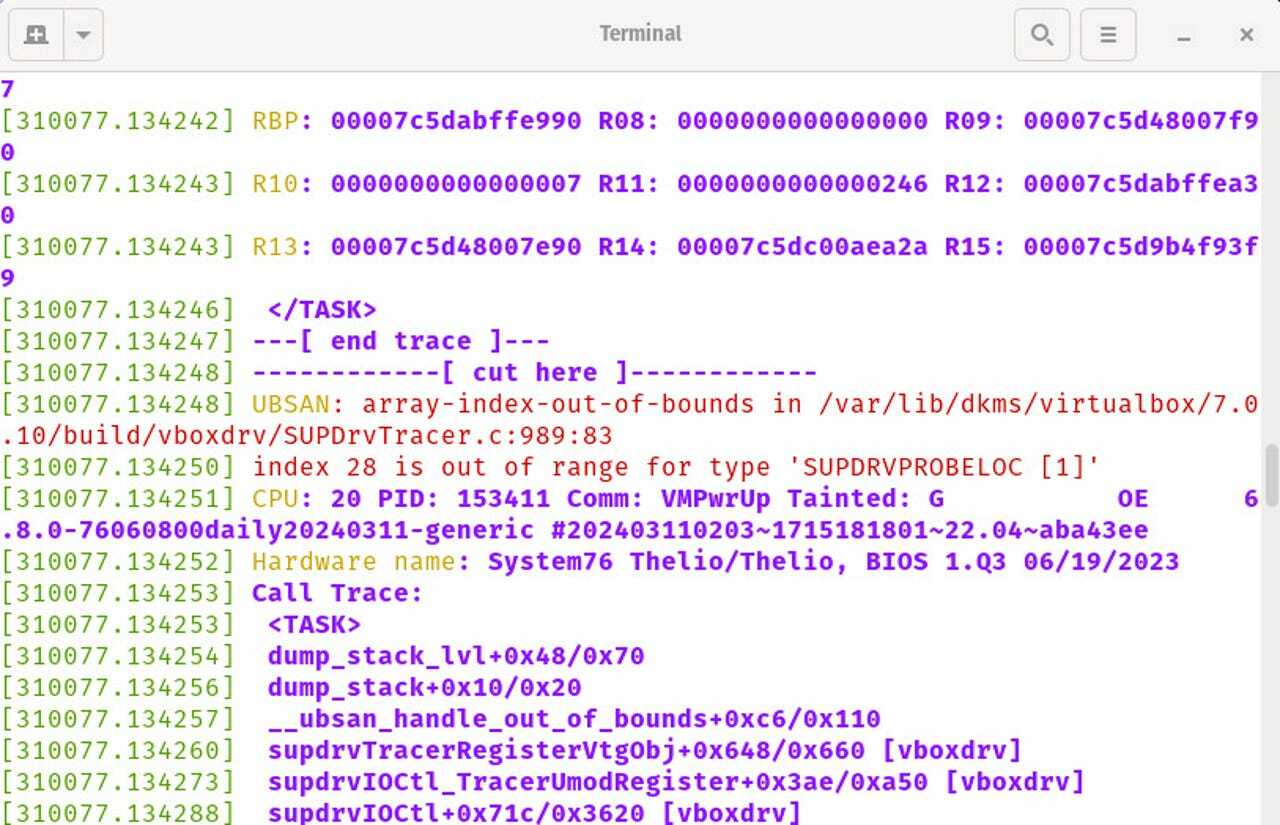Click the supdrvTracerRegisterVtgObj trace entry
Screen dimensions: 1280x825
coord(644,750)
